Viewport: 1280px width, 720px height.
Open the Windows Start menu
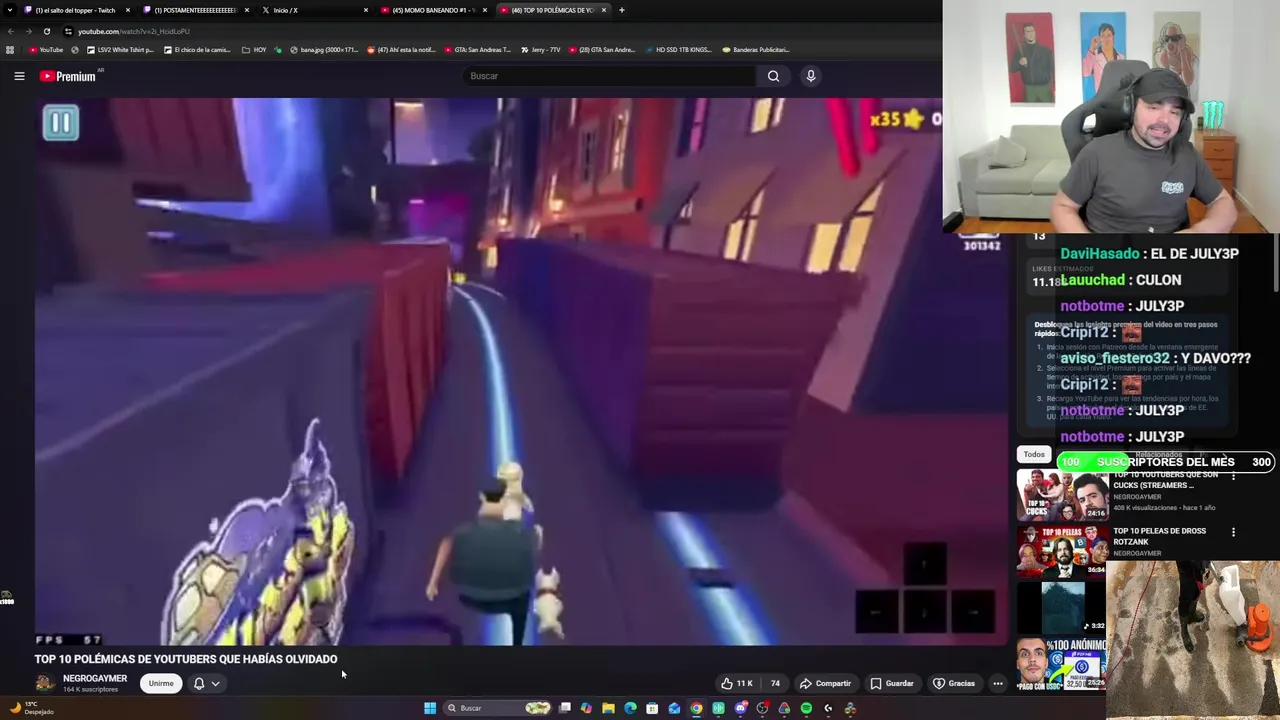430,708
